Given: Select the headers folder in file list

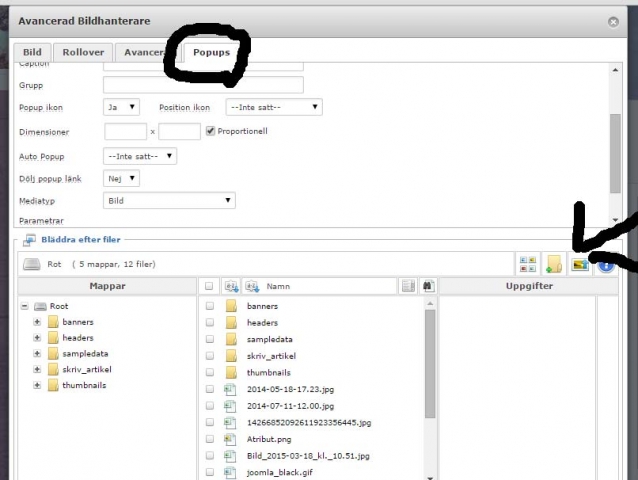Looking at the screenshot, I should [261, 323].
